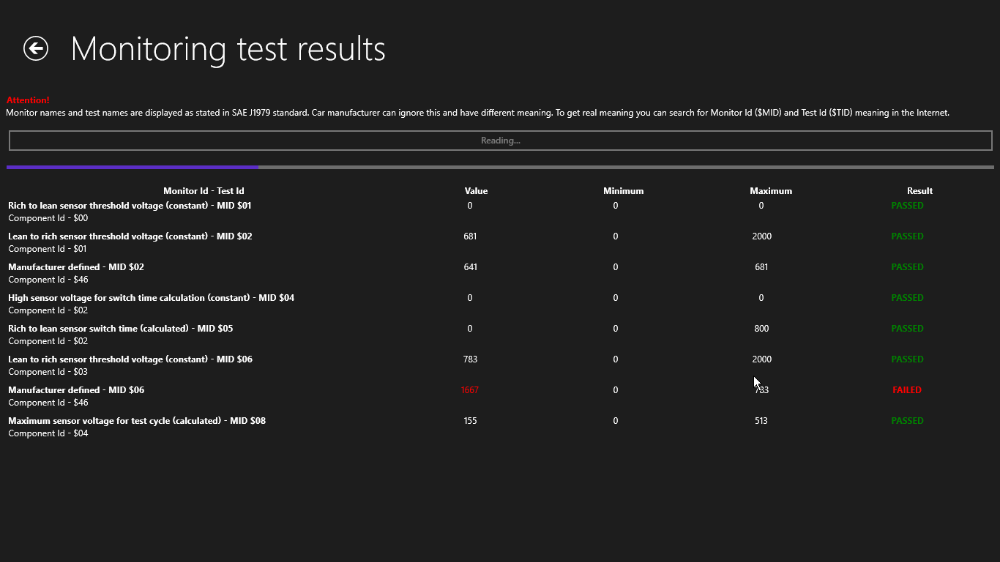Click the Maximum column header
Image resolution: width=1000 pixels, height=562 pixels.
click(770, 191)
